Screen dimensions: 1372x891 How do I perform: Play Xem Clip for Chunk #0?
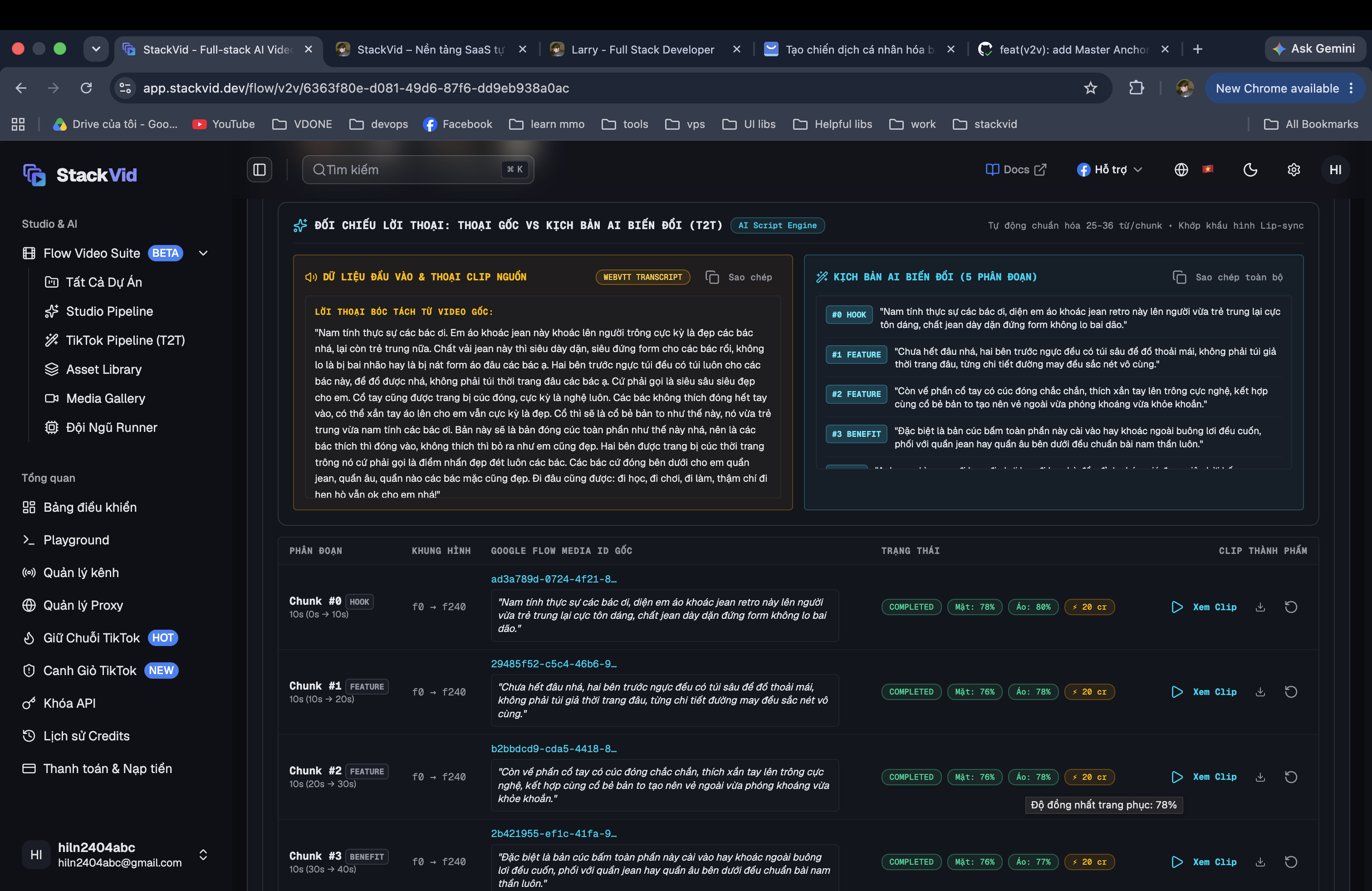(x=1204, y=607)
